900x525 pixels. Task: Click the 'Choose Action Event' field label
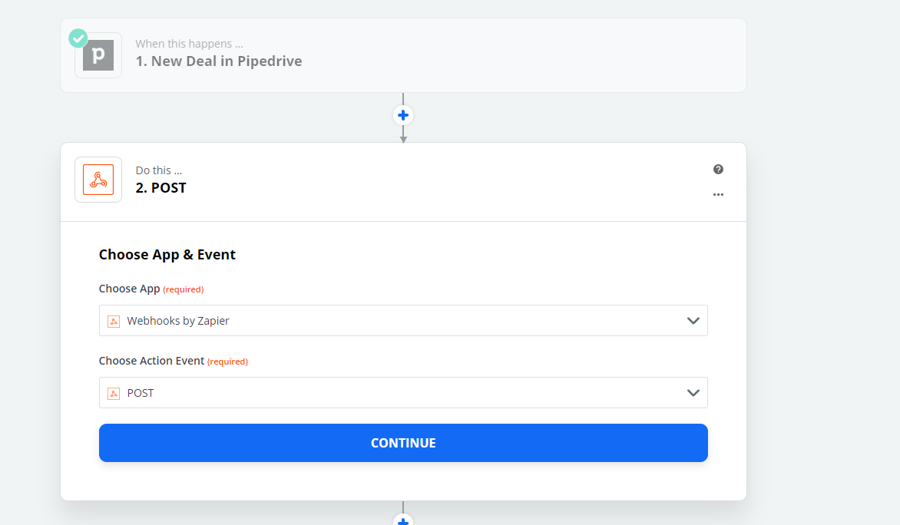click(x=151, y=361)
